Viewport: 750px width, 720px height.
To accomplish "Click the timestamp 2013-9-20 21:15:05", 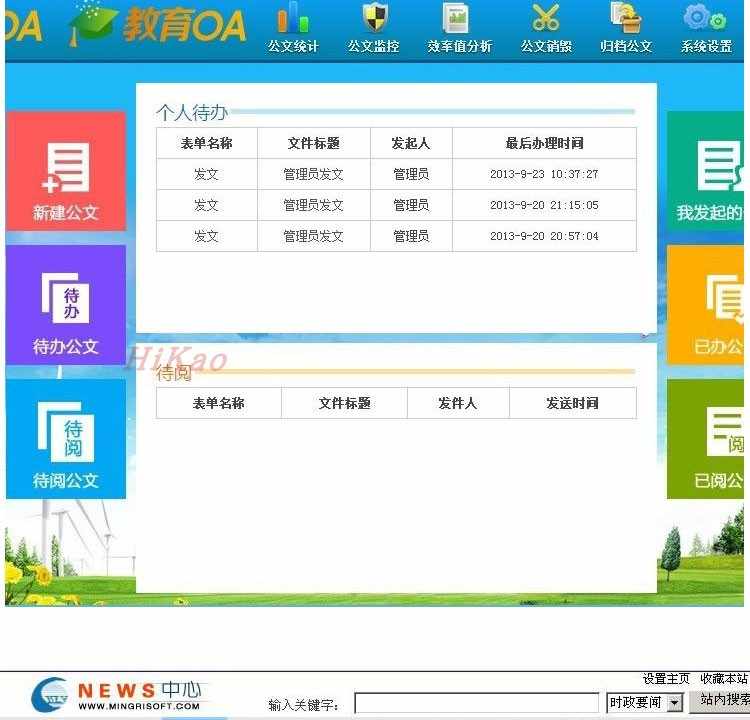I will (x=544, y=205).
